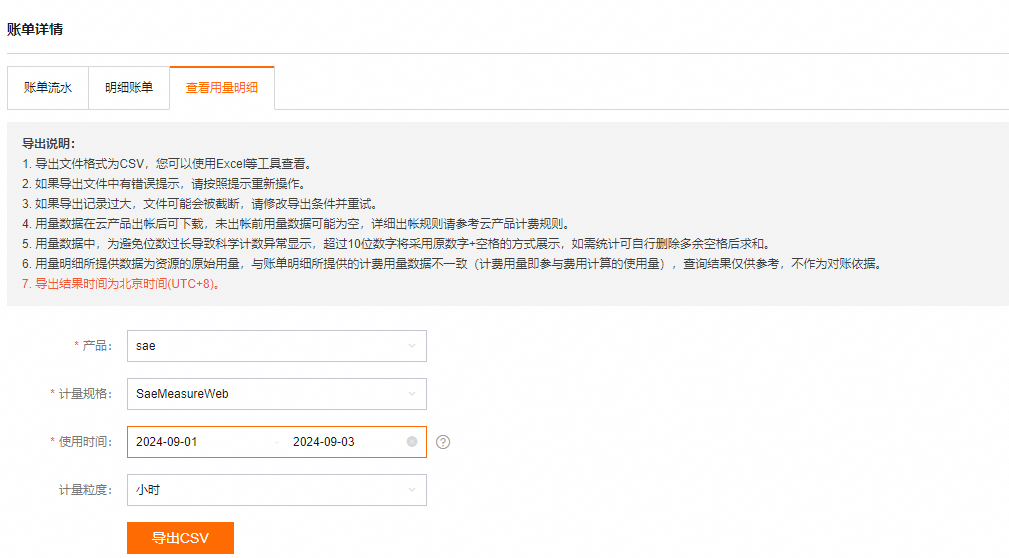Screen dimensions: 1009x558
Task: Select the 查看用量明细 tab
Action: (222, 88)
